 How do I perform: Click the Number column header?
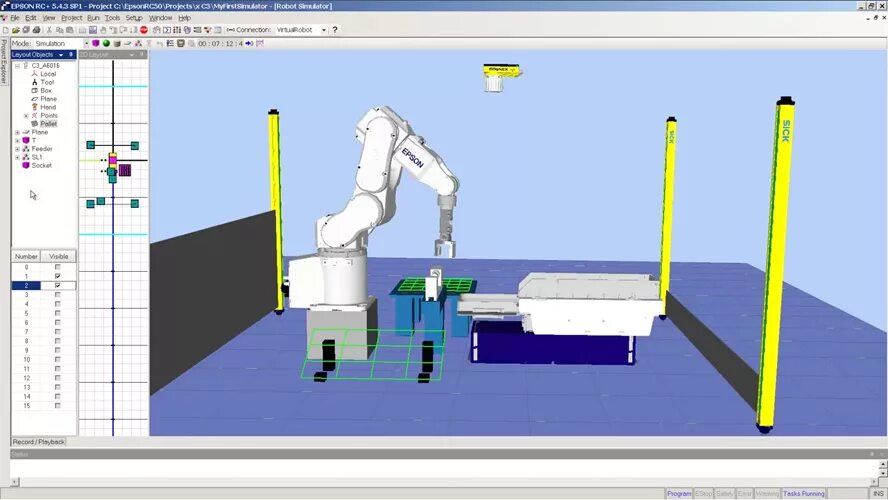(26, 257)
